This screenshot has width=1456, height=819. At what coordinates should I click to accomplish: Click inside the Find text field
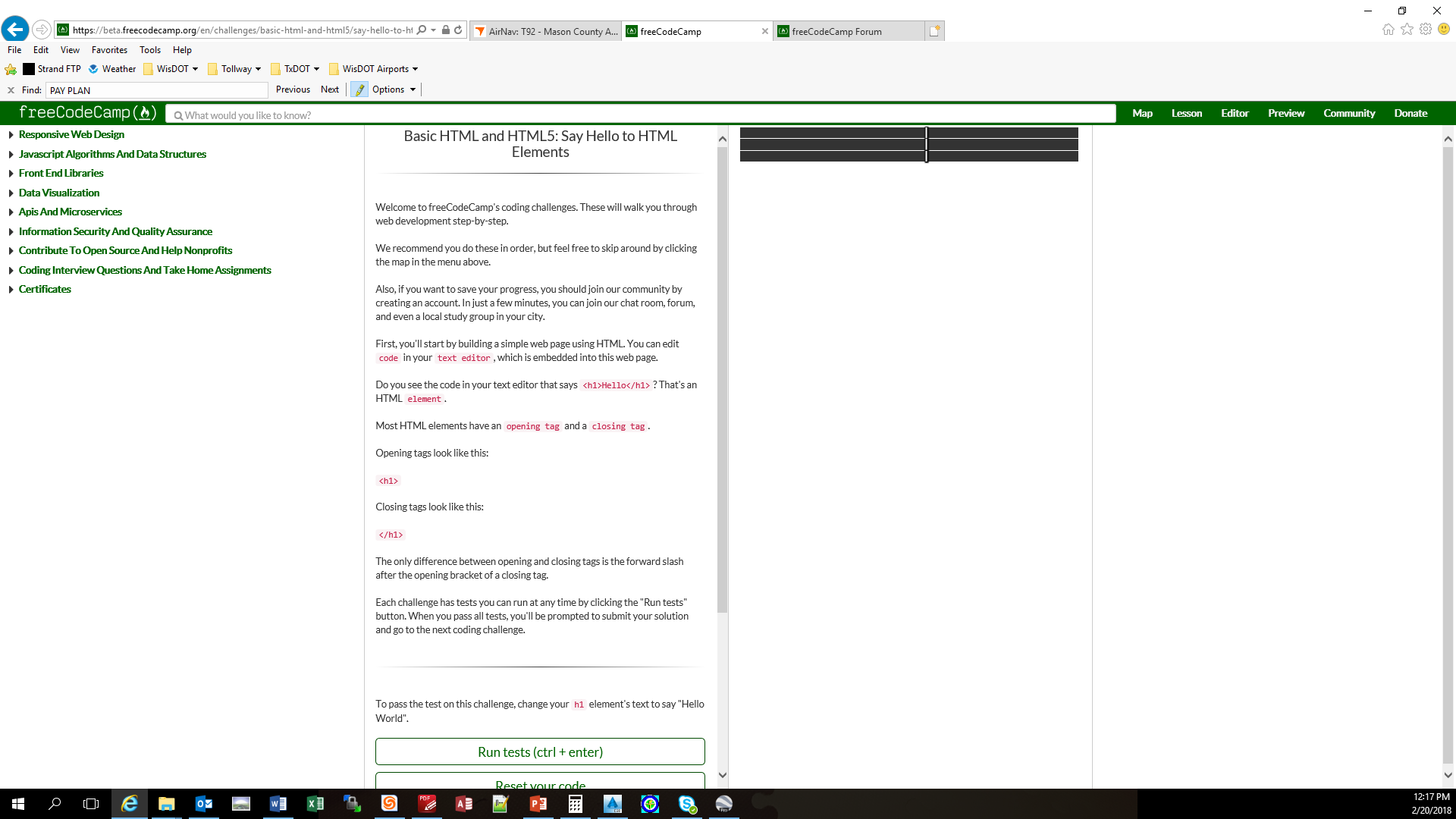[155, 89]
